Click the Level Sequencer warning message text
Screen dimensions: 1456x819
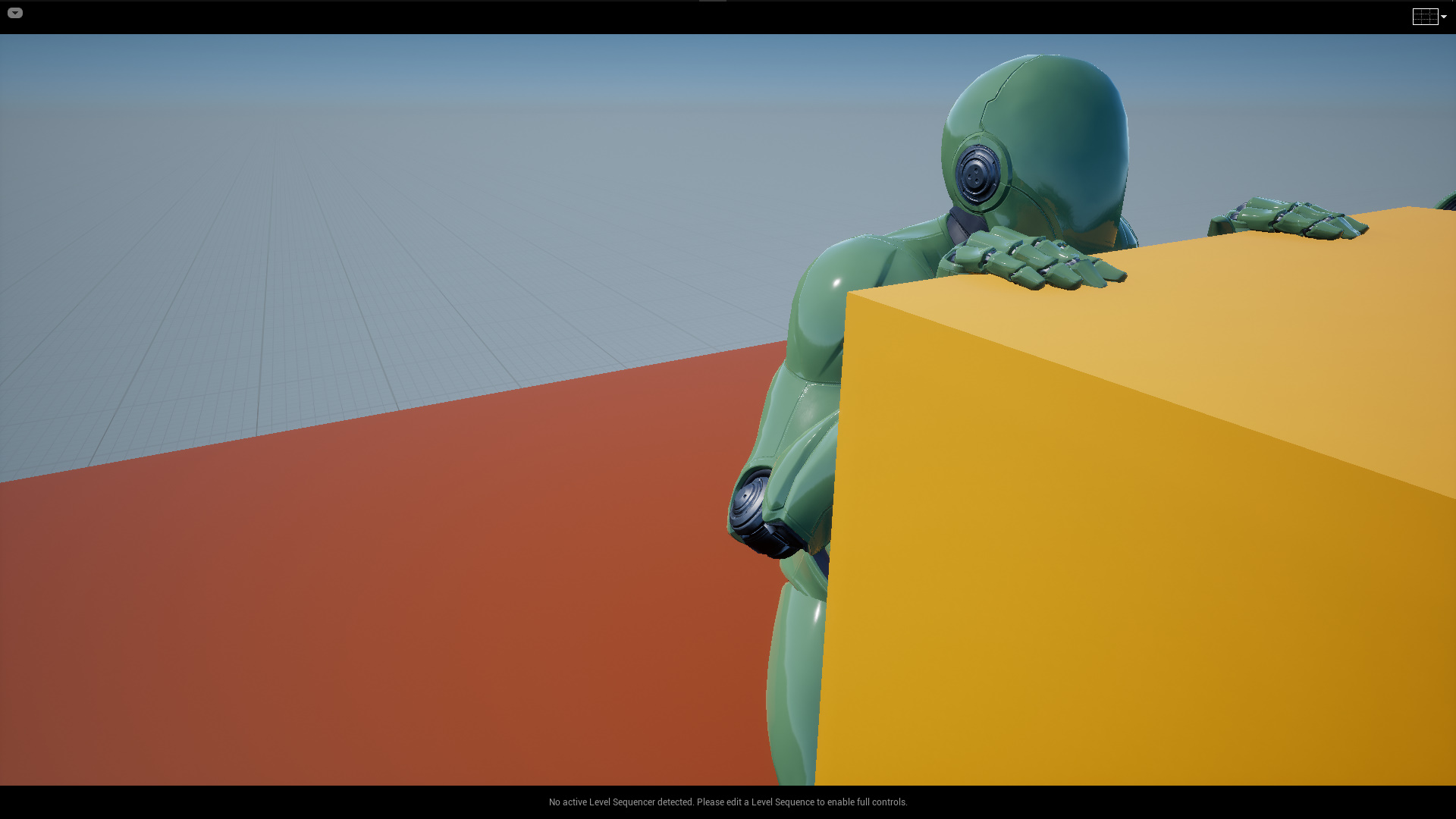[x=728, y=802]
